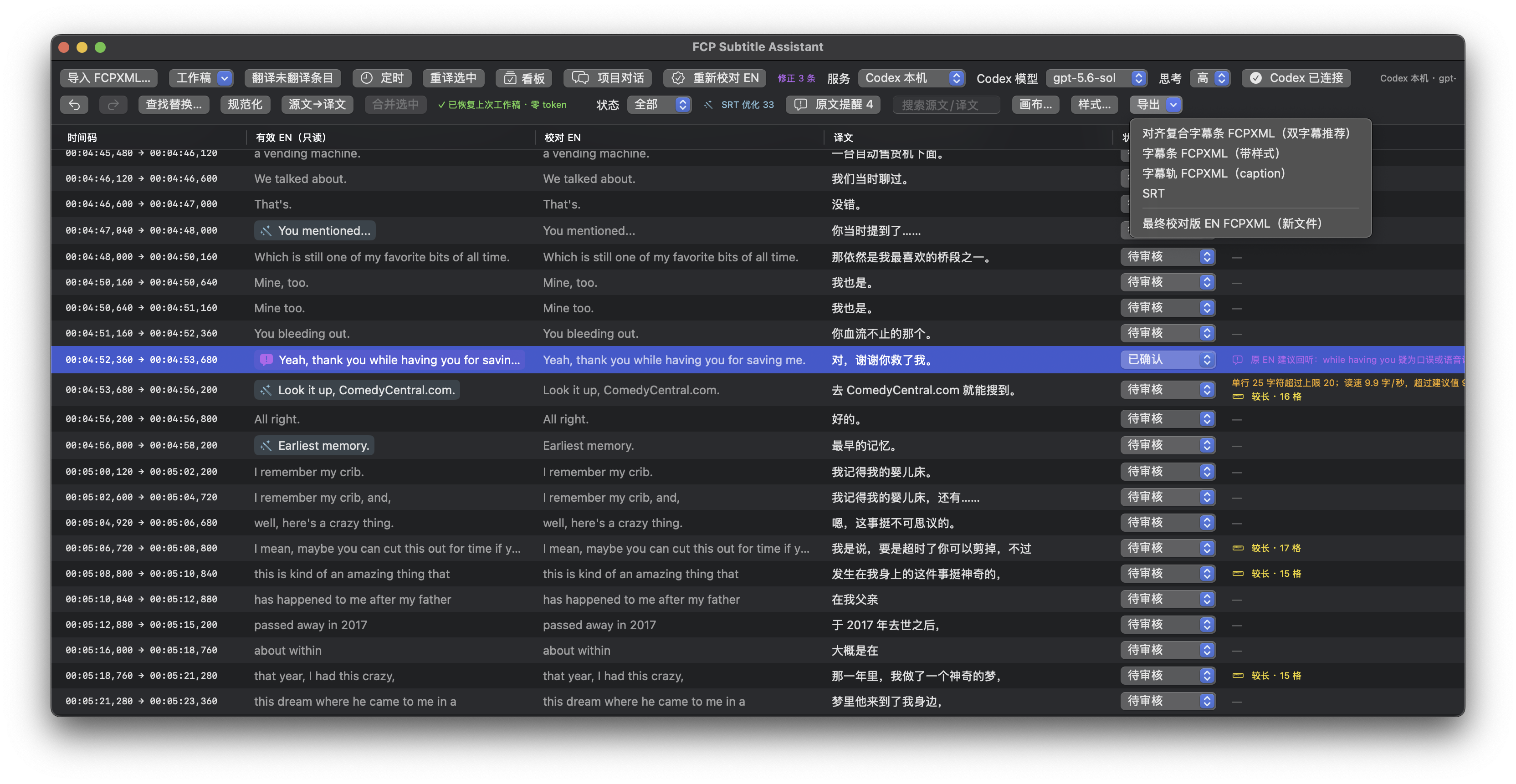Toggle the 导出 dropdown arrow
The image size is (1516, 784).
(1173, 105)
